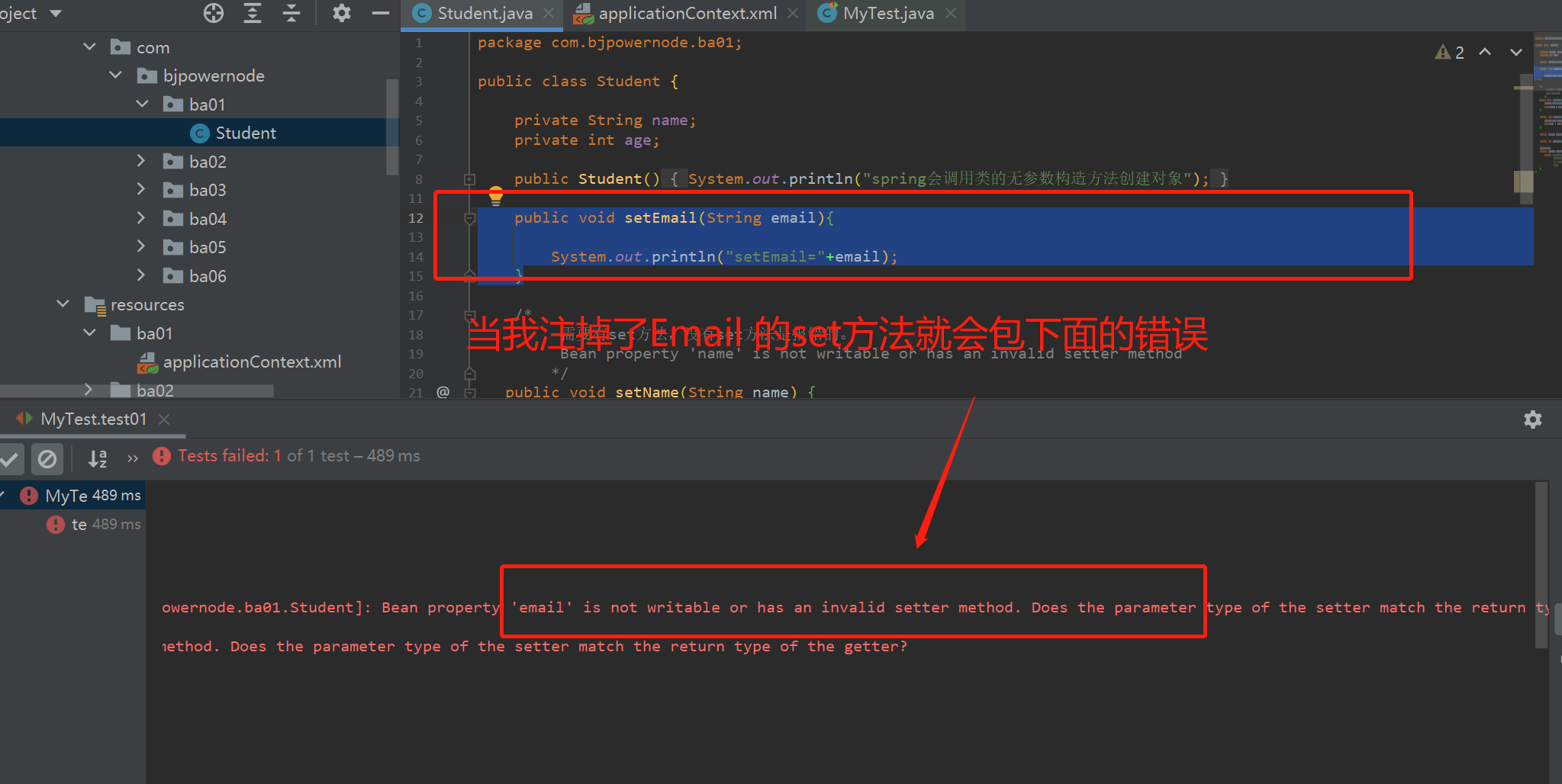
Task: Expand the ba06 package
Action: click(x=141, y=275)
